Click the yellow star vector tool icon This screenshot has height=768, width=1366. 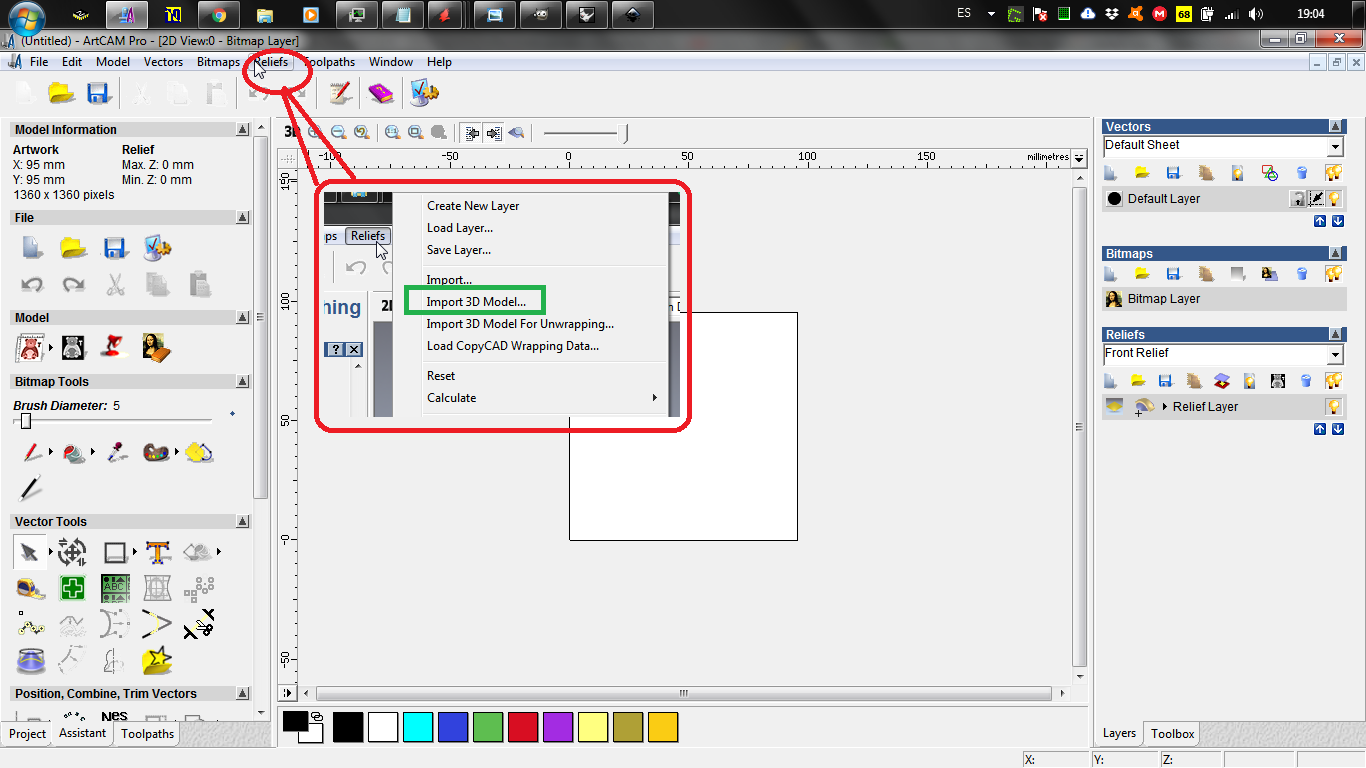coord(157,660)
